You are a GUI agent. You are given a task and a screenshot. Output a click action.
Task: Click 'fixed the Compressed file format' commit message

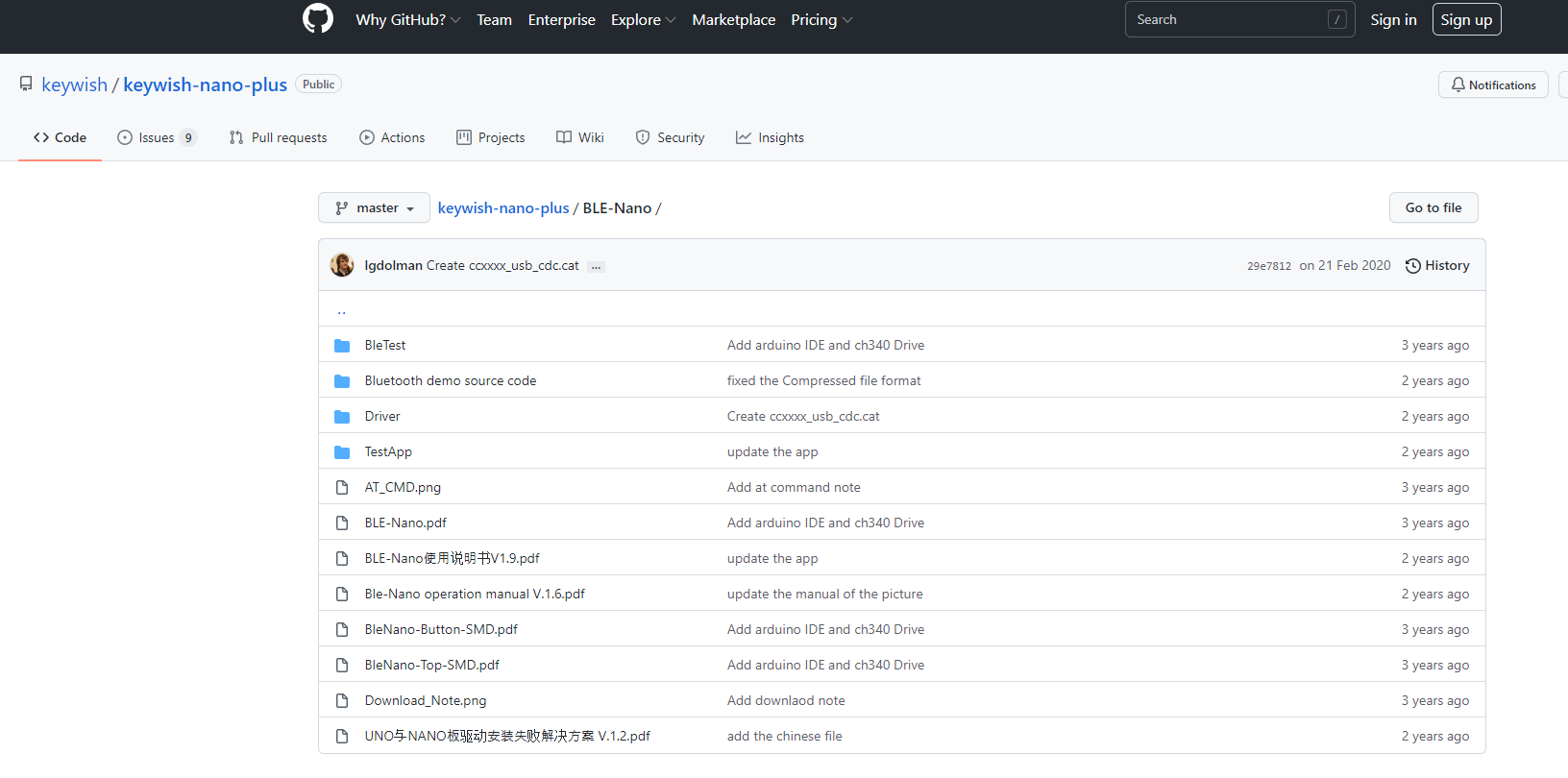click(x=823, y=380)
